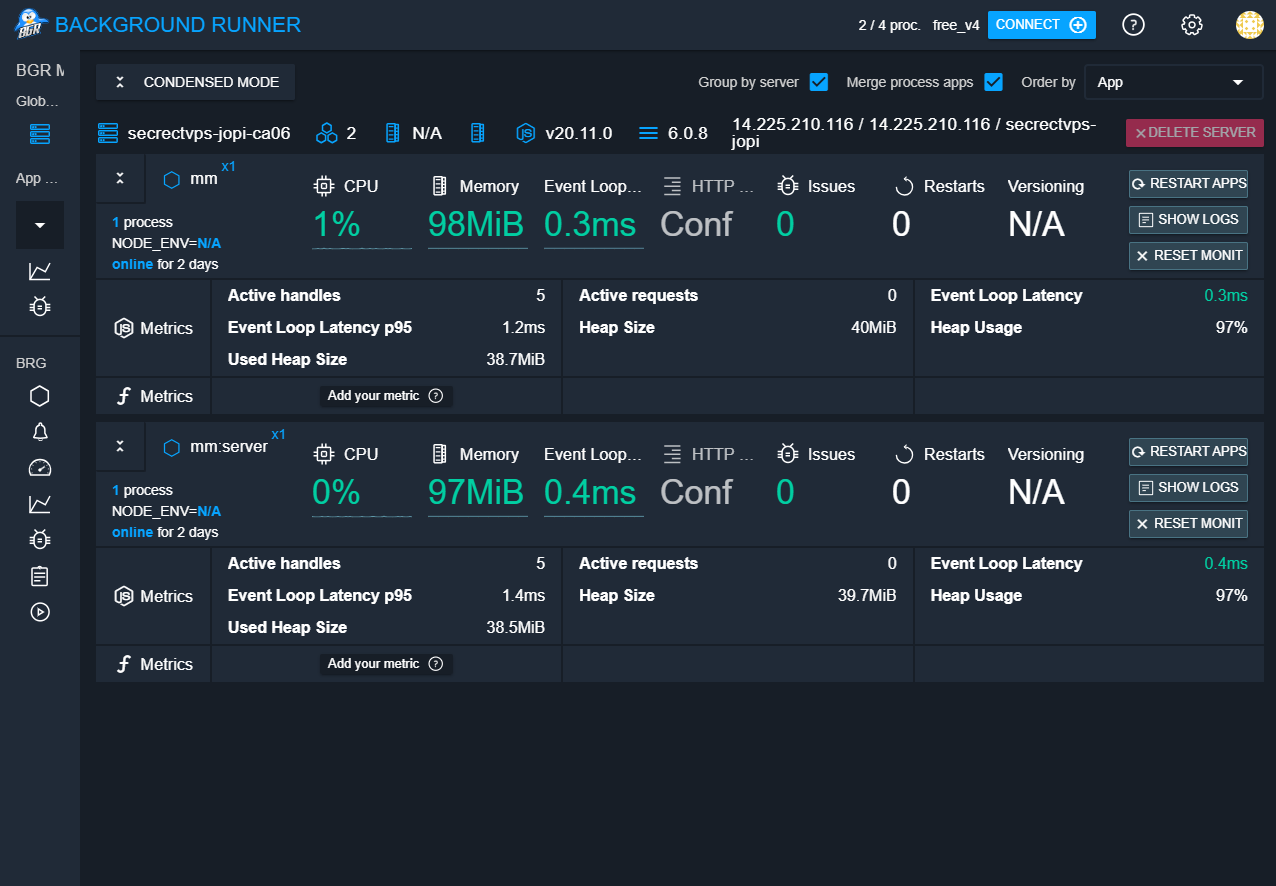Toggle the Merge process apps checkbox
The width and height of the screenshot is (1276, 886).
pyautogui.click(x=993, y=82)
